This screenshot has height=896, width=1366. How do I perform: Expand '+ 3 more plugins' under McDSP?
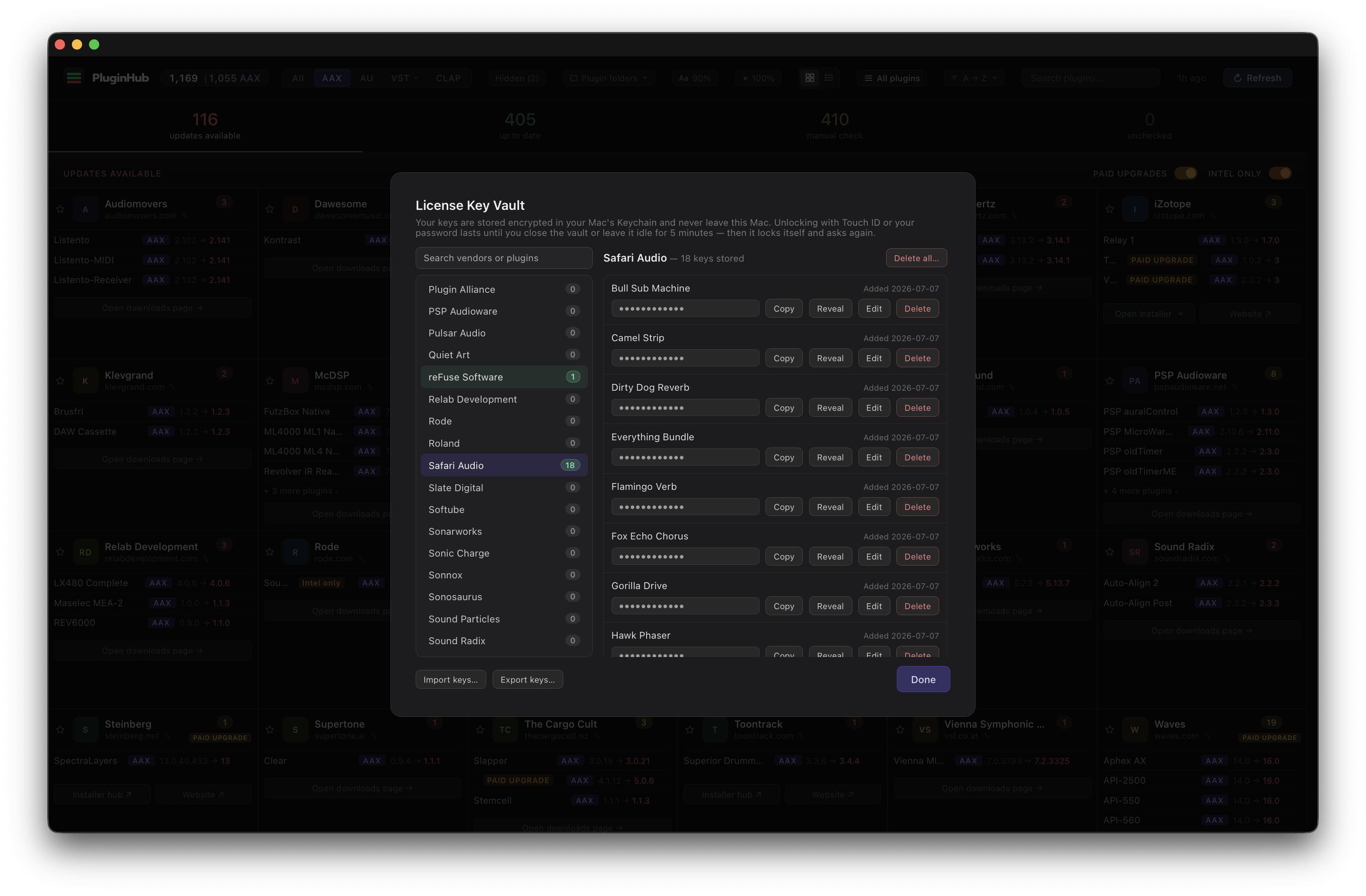tap(301, 491)
